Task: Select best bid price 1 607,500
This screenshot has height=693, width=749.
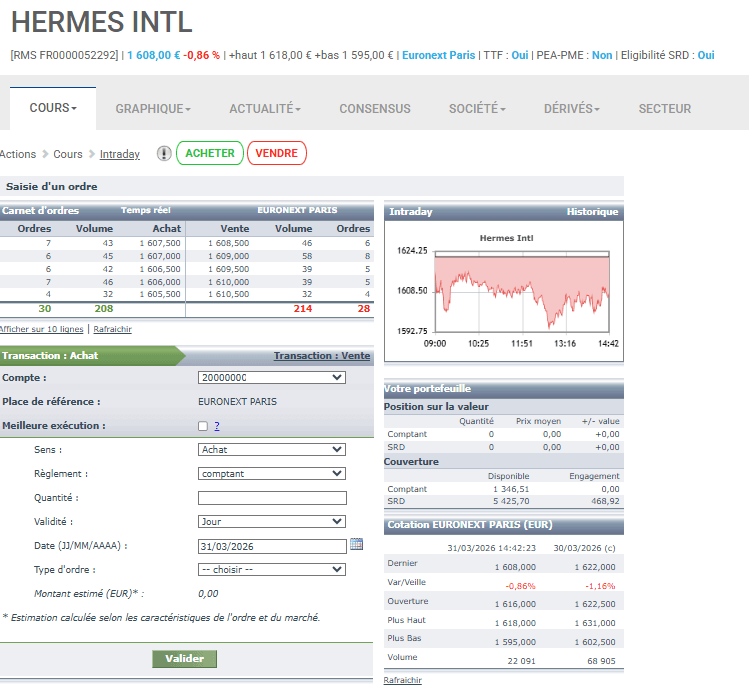Action: [160, 243]
